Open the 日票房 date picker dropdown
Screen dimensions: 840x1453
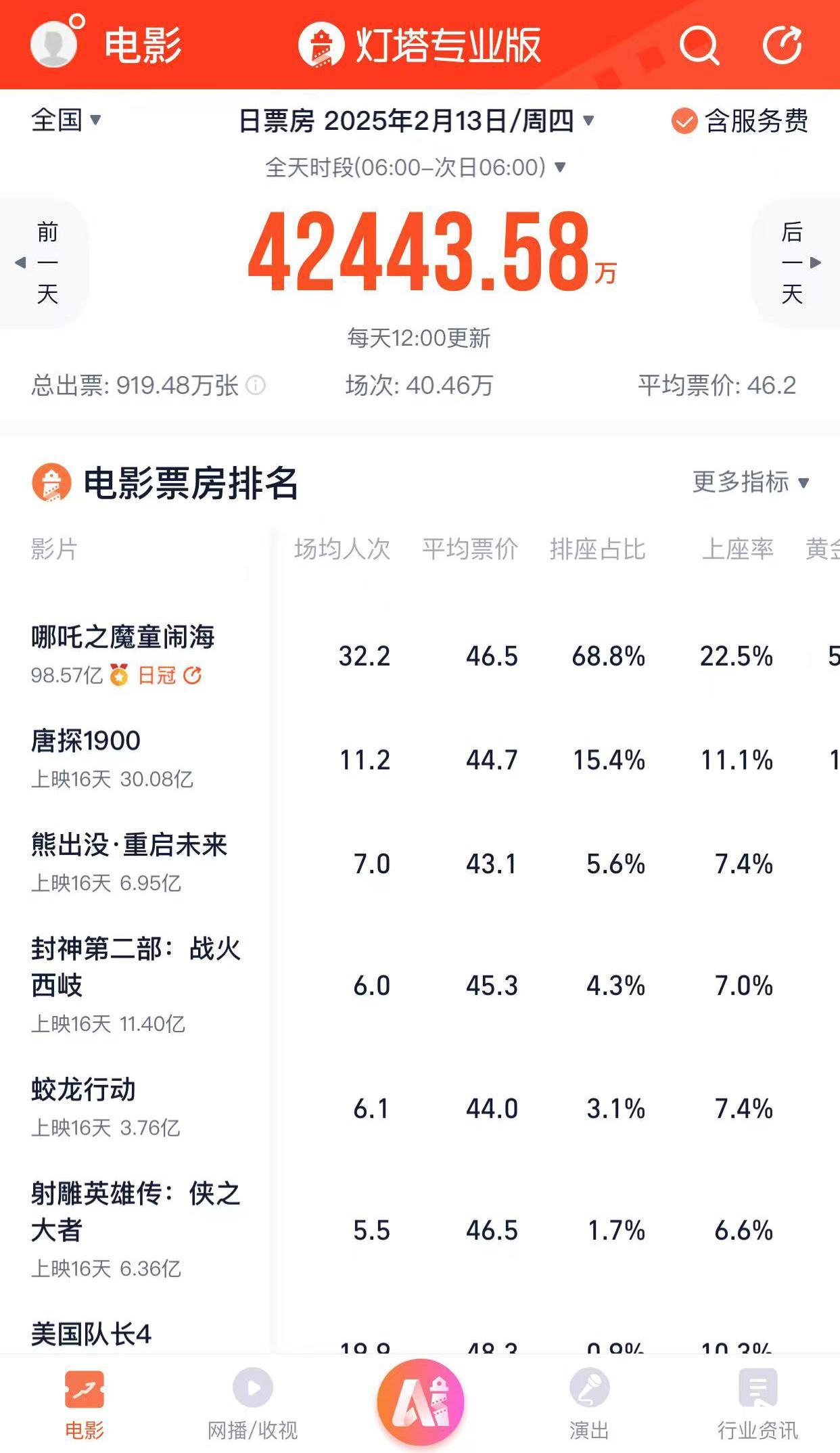pyautogui.click(x=416, y=122)
